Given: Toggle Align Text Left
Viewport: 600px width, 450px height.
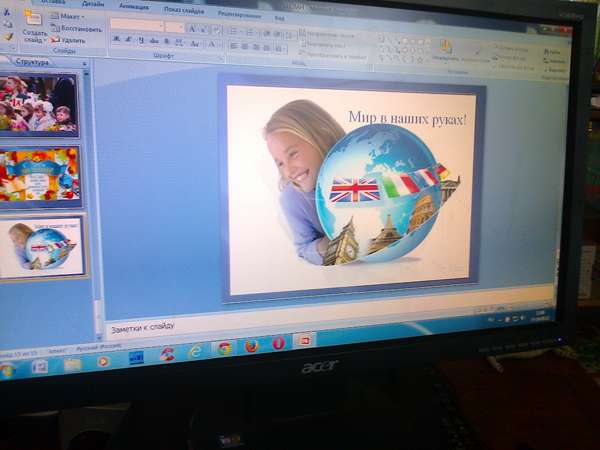Looking at the screenshot, I should (x=234, y=46).
